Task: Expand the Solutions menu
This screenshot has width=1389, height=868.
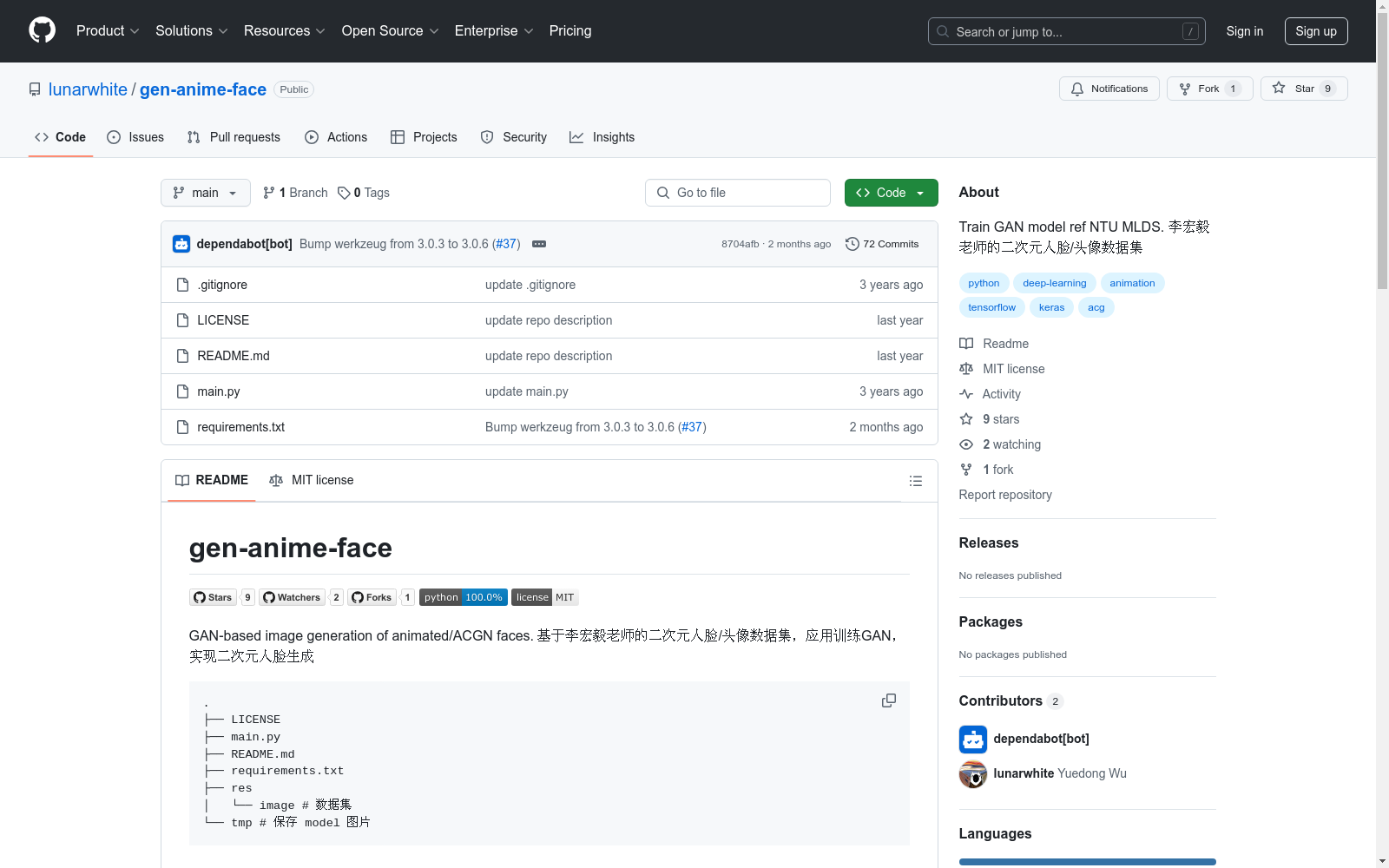Action: 192,30
